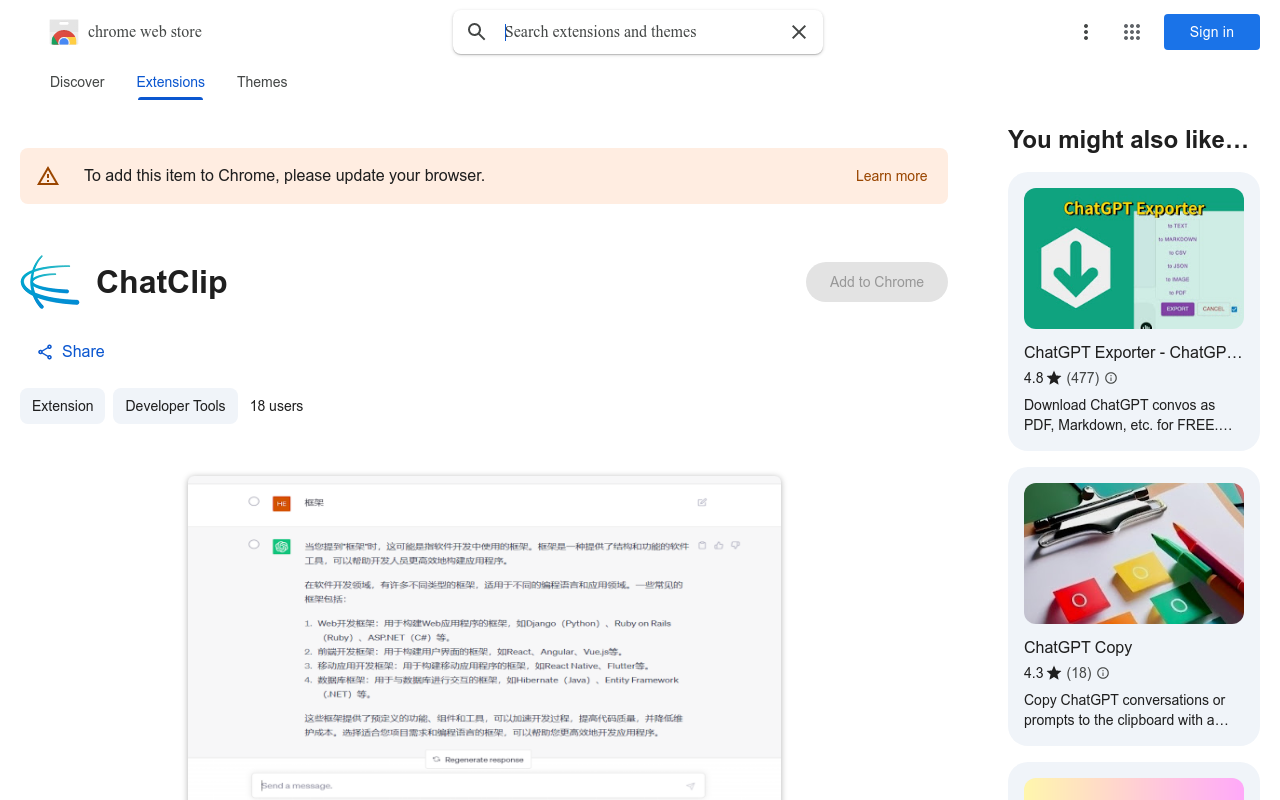This screenshot has width=1280, height=800.
Task: Open the ChatGPT Copy thumbnail image
Action: click(1134, 553)
